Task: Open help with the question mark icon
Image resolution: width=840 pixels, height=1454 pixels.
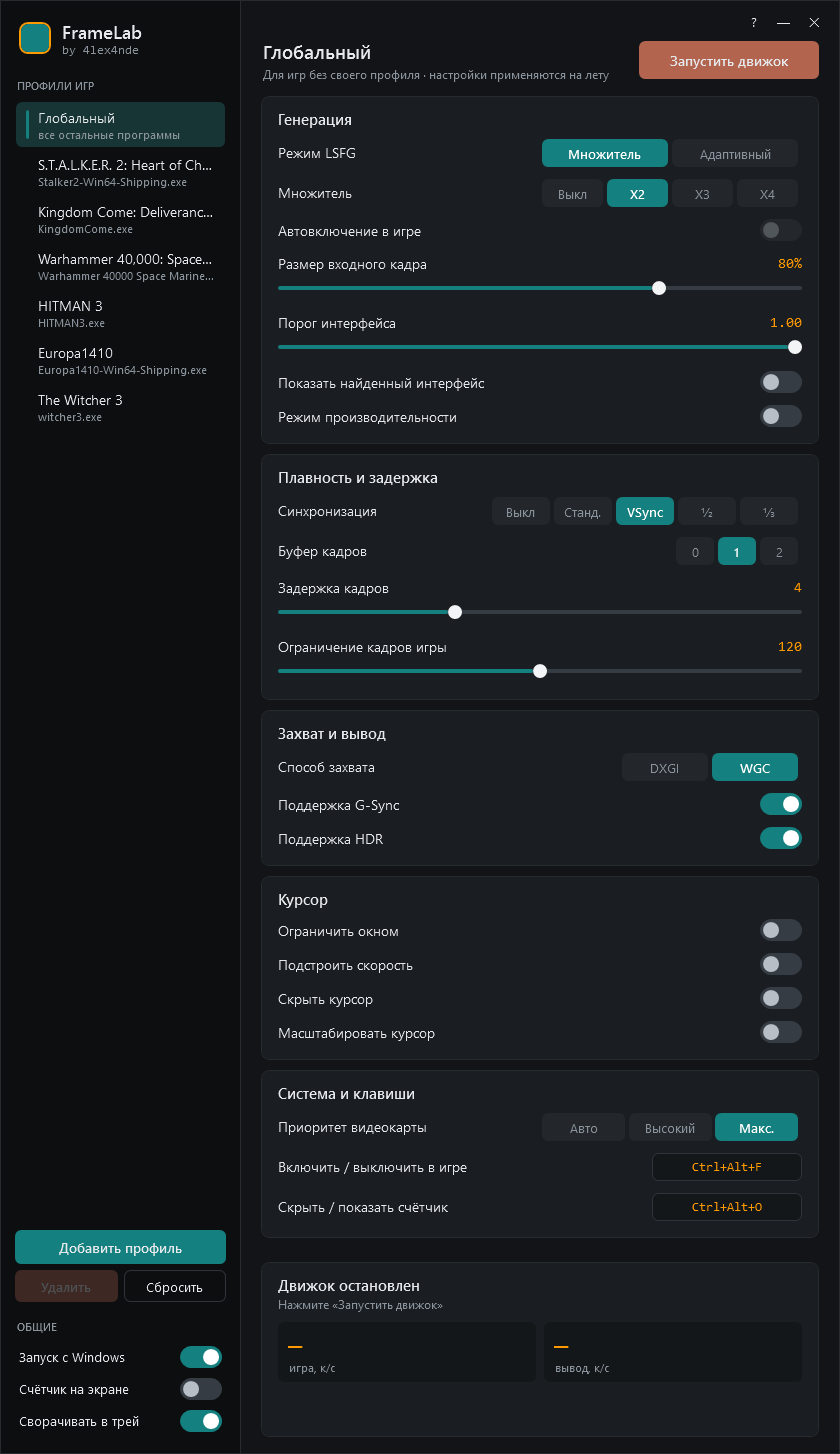Action: tap(754, 22)
